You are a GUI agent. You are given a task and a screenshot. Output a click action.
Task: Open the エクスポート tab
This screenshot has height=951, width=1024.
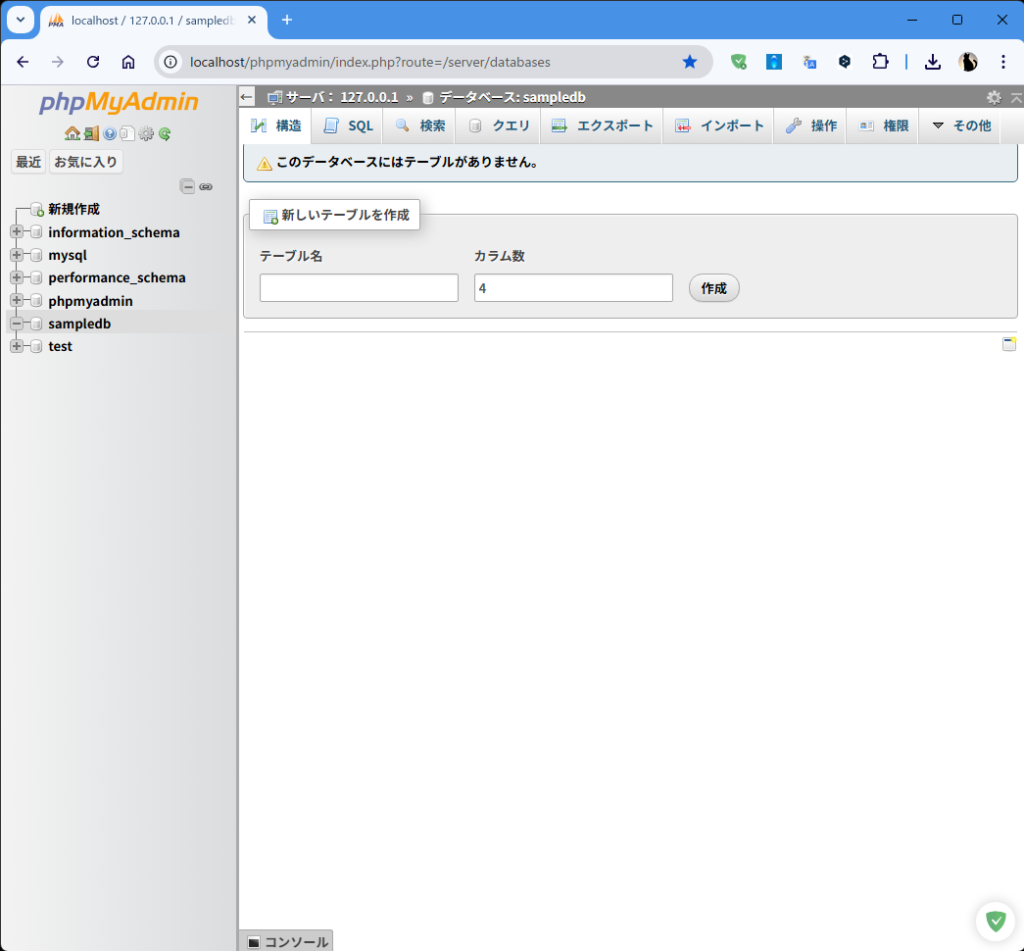[x=602, y=126]
